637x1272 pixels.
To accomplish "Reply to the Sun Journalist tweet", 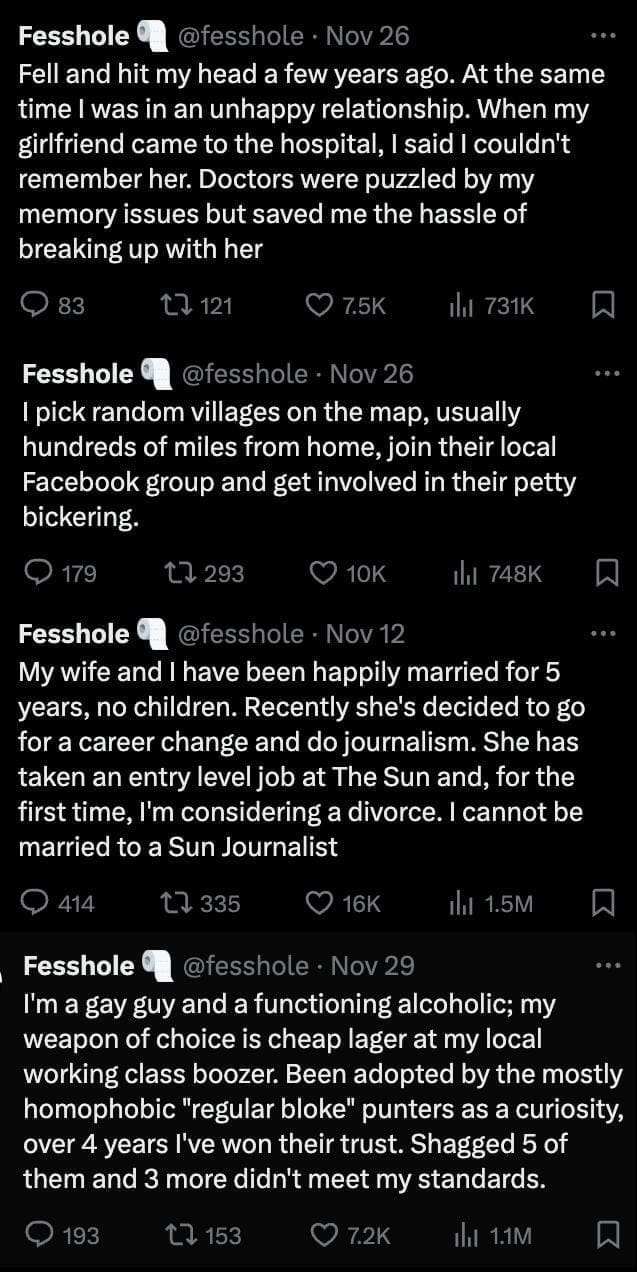I will (36, 904).
